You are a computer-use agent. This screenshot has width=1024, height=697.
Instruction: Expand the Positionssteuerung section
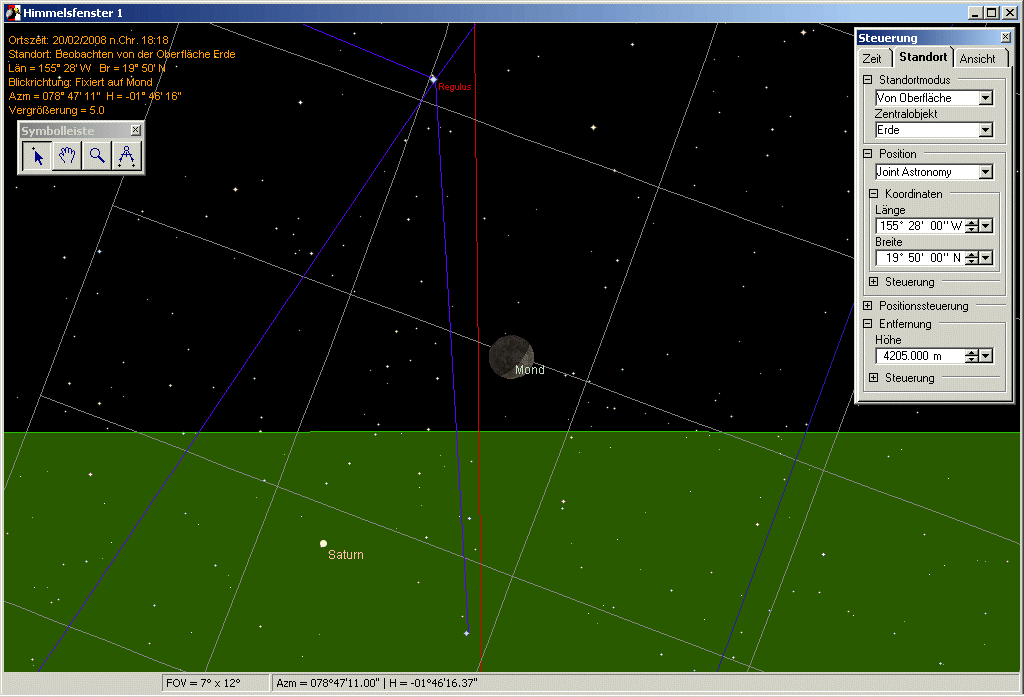(867, 306)
